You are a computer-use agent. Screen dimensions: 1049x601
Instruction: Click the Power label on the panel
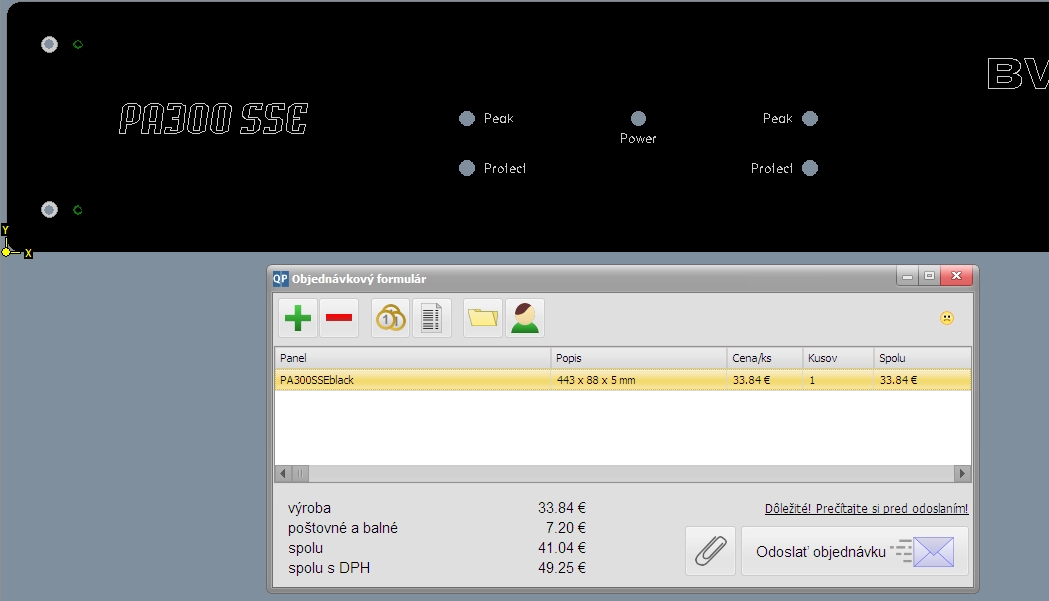tap(638, 139)
